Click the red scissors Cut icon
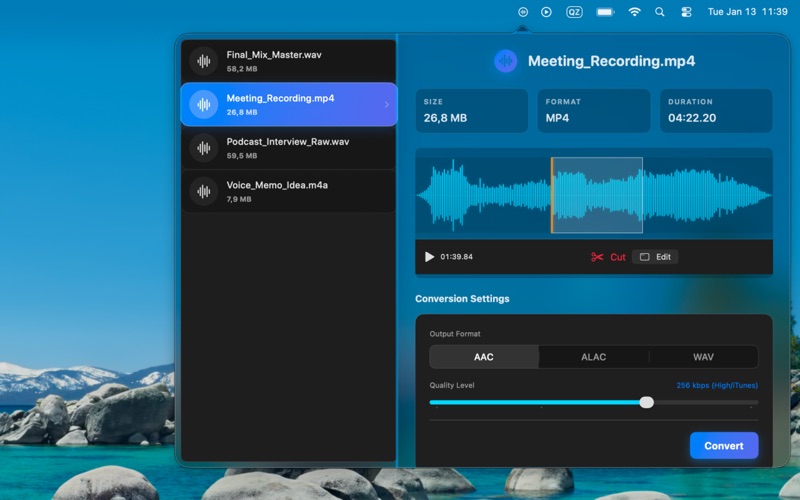Screen dimensions: 800x500 (x=597, y=257)
